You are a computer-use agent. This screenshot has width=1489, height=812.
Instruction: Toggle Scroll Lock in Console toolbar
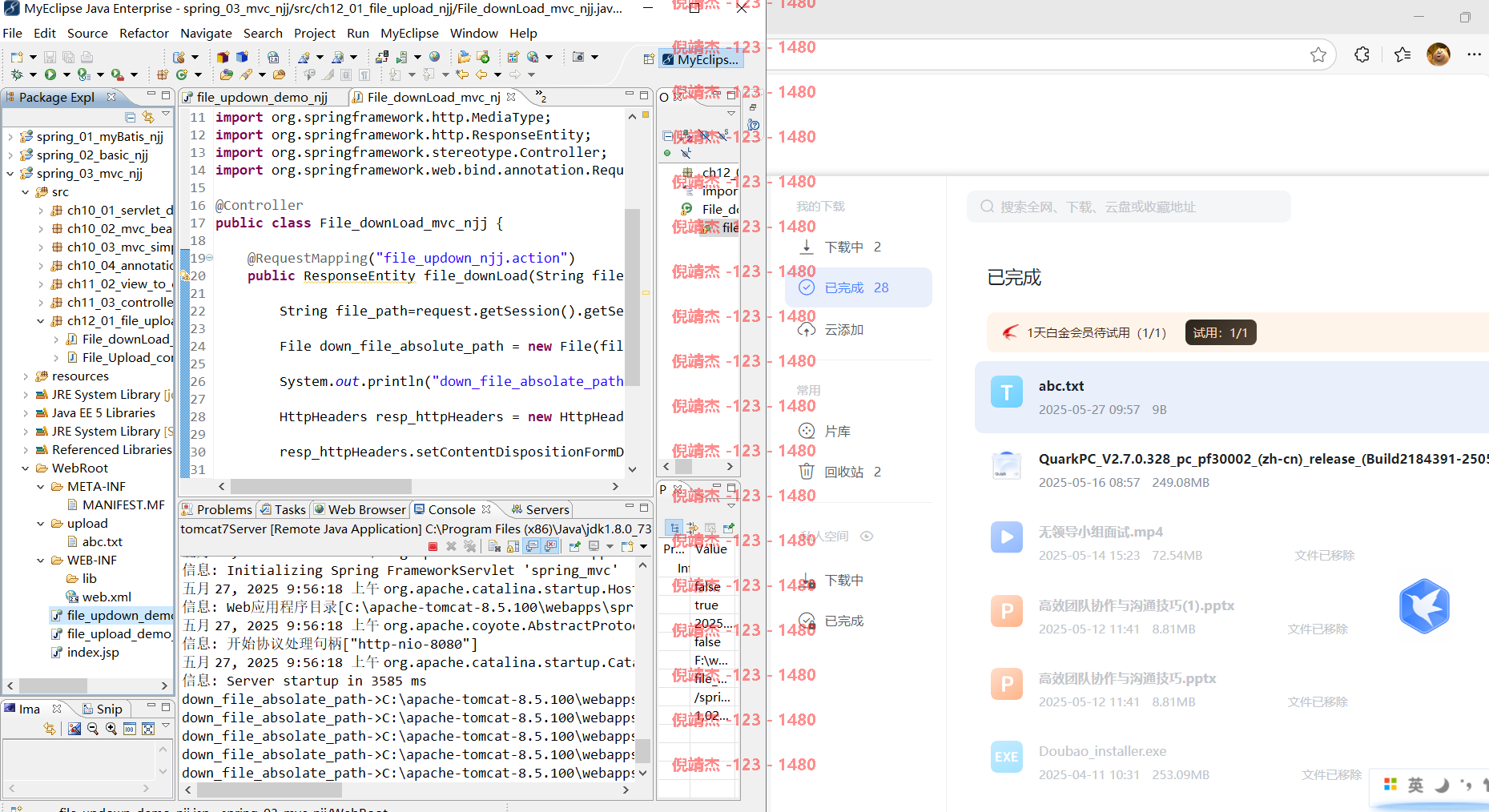point(513,546)
